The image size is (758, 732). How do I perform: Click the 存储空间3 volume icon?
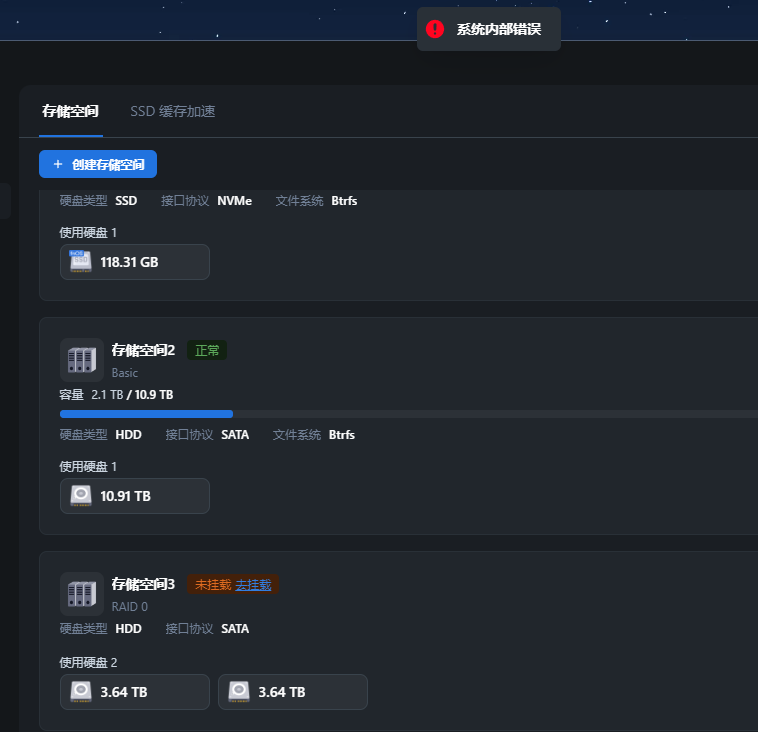coord(82,594)
